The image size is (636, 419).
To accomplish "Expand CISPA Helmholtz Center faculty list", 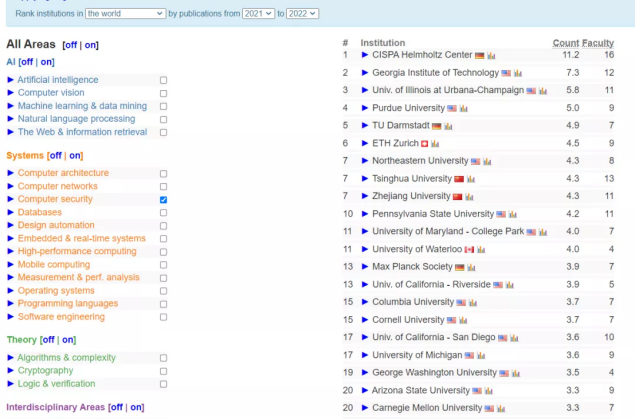I will [365, 55].
